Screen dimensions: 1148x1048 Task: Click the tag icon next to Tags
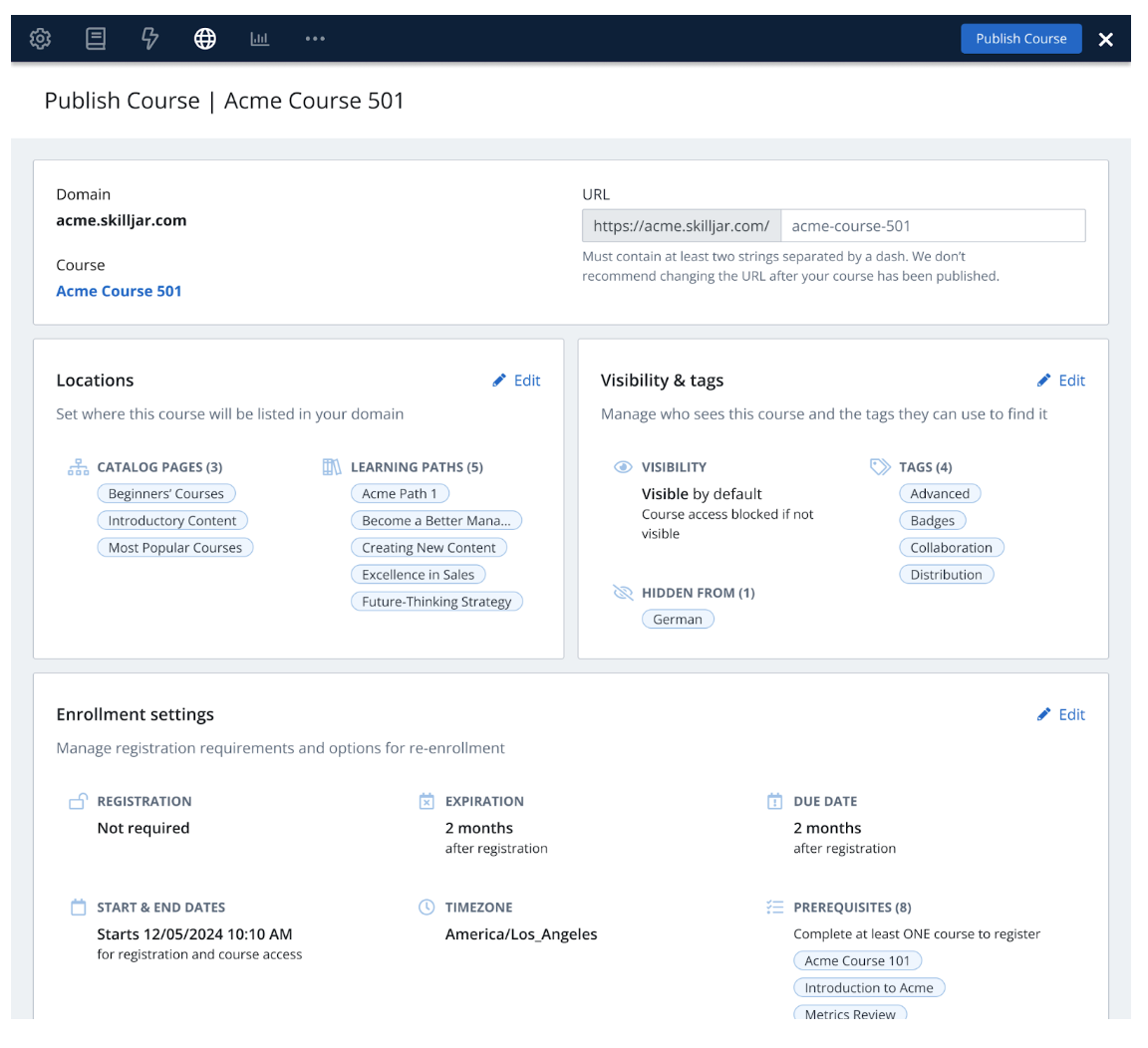click(880, 467)
